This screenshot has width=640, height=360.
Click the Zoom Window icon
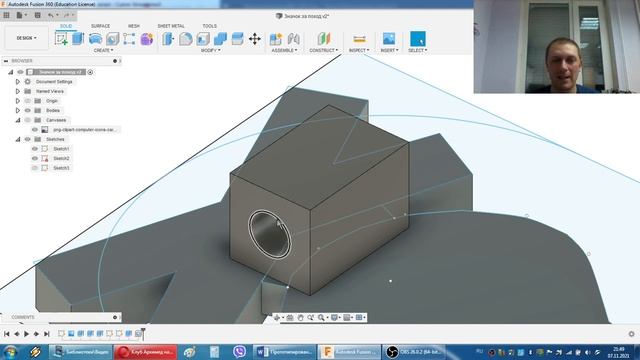click(321, 318)
